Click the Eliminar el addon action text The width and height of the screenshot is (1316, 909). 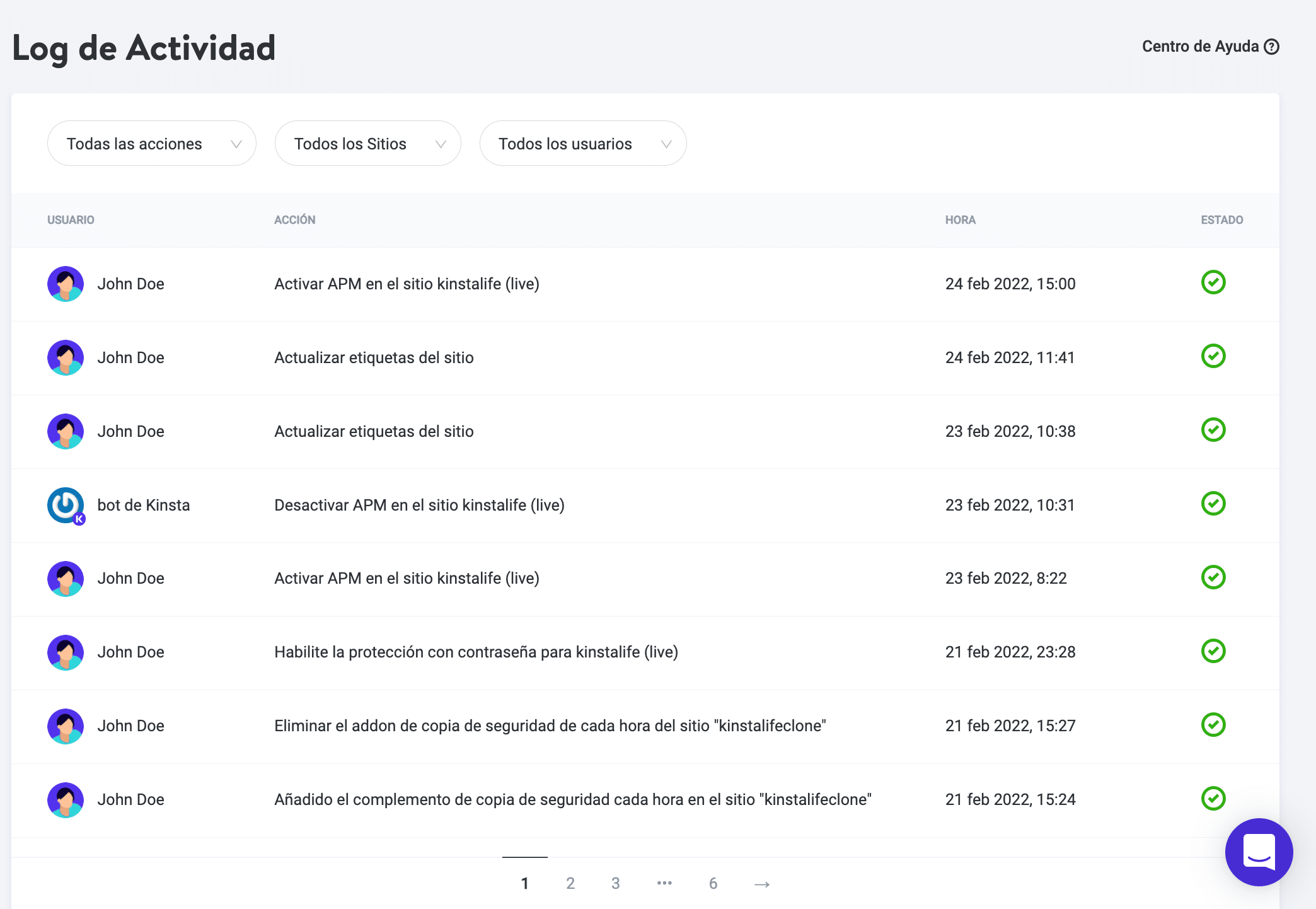(550, 726)
